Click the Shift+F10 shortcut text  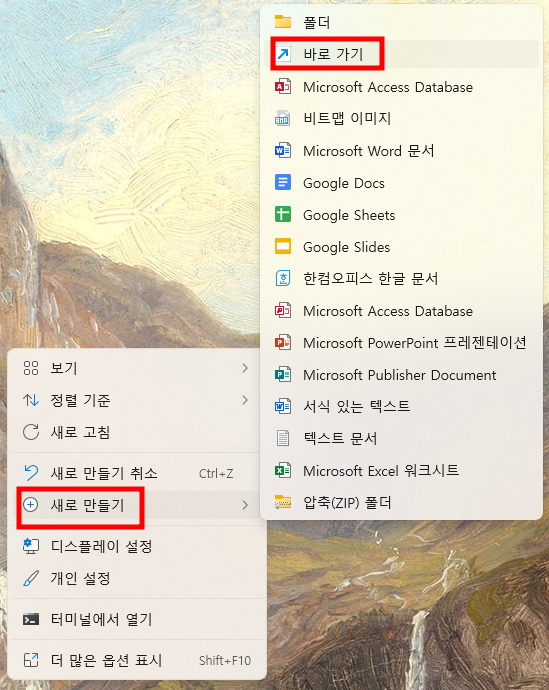pos(225,660)
